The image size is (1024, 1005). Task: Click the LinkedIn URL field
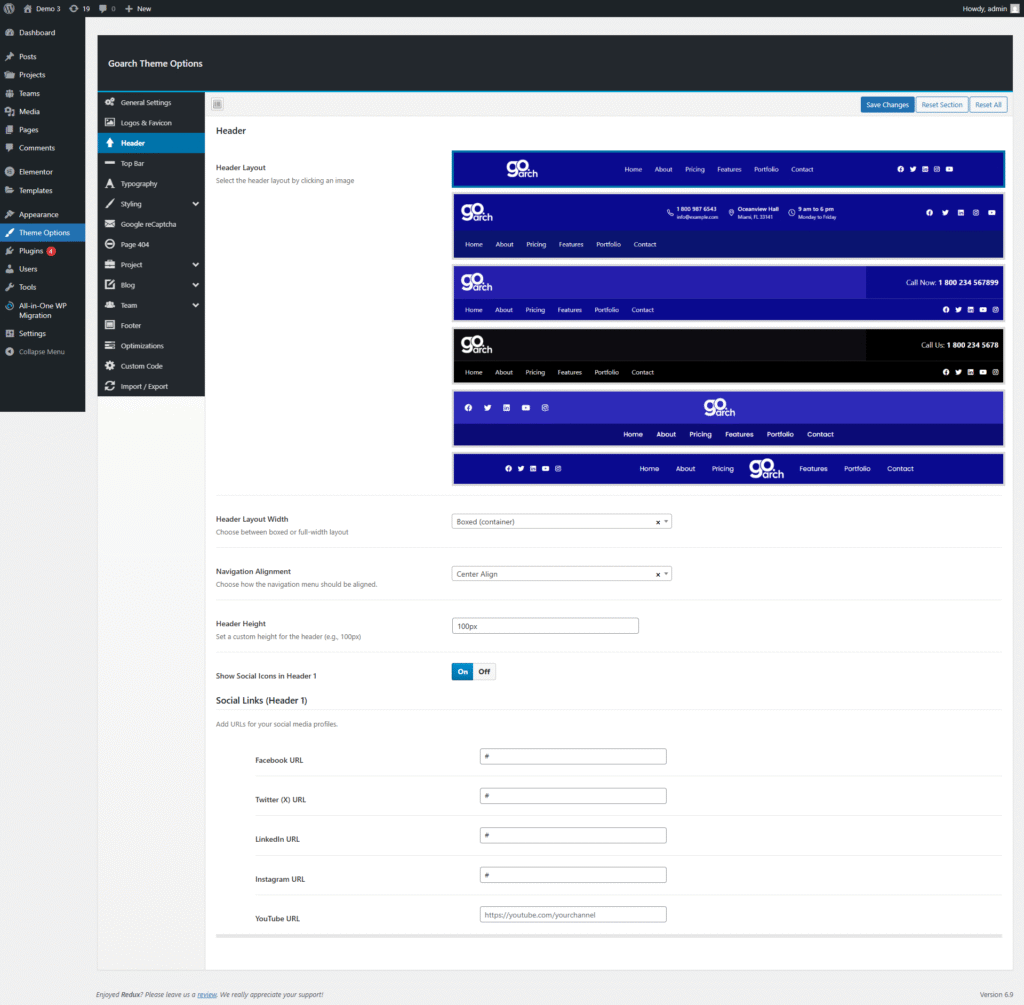(x=573, y=835)
